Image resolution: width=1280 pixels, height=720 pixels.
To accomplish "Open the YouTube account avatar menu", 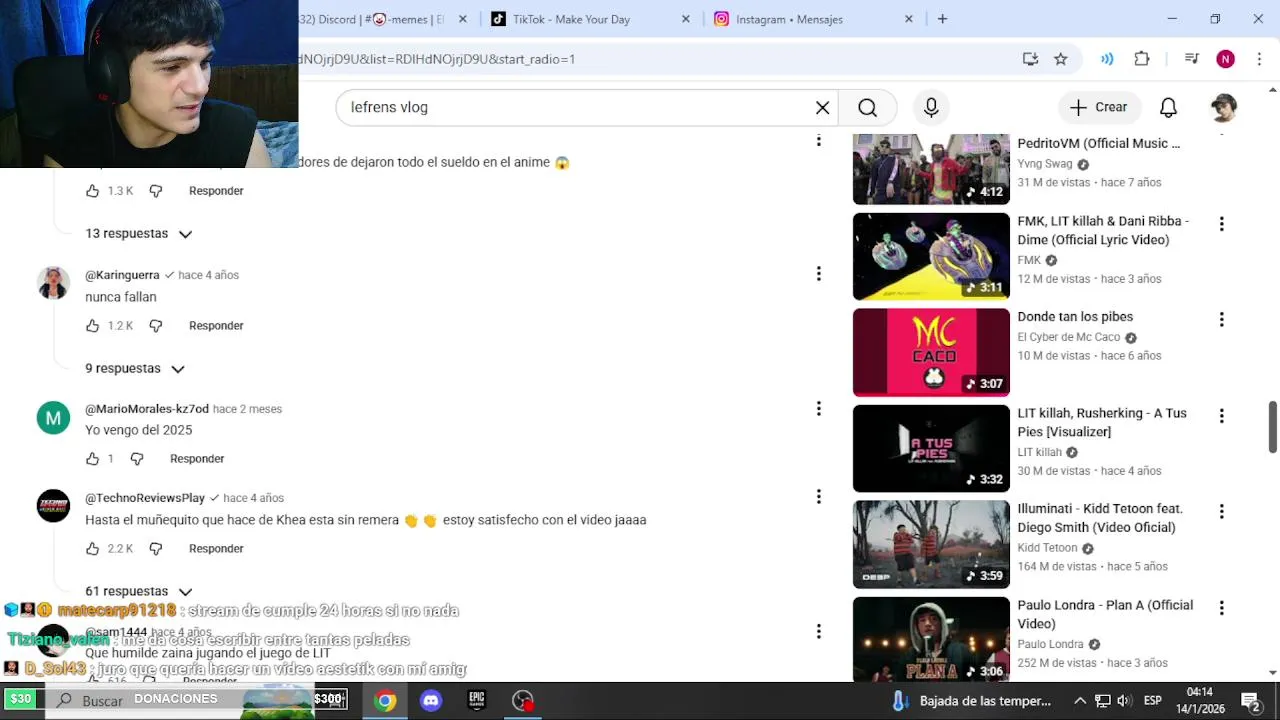I will pos(1224,108).
